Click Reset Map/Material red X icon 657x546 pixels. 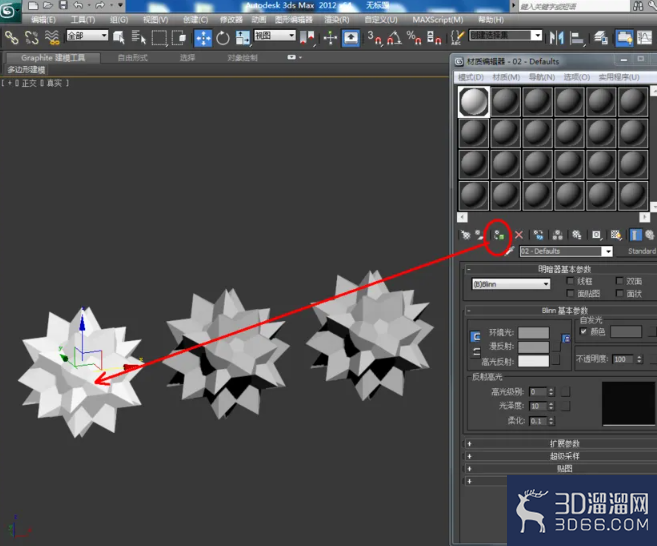point(519,235)
